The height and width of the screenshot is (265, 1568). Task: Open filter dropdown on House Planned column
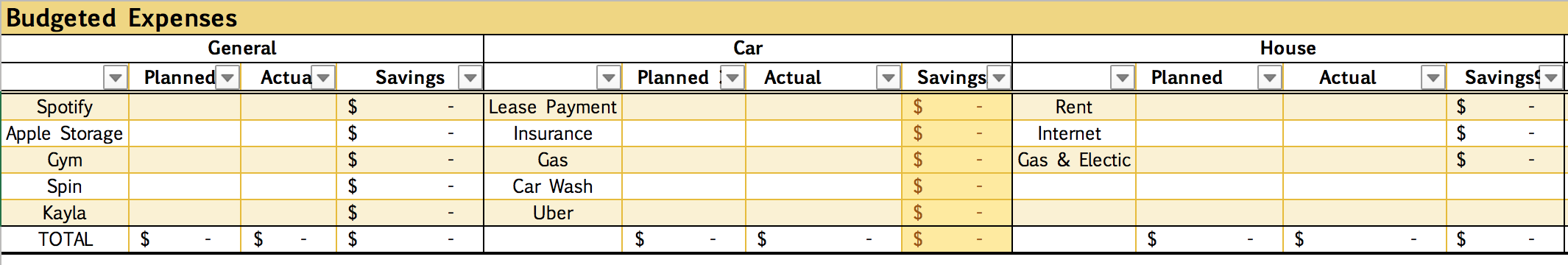1270,77
